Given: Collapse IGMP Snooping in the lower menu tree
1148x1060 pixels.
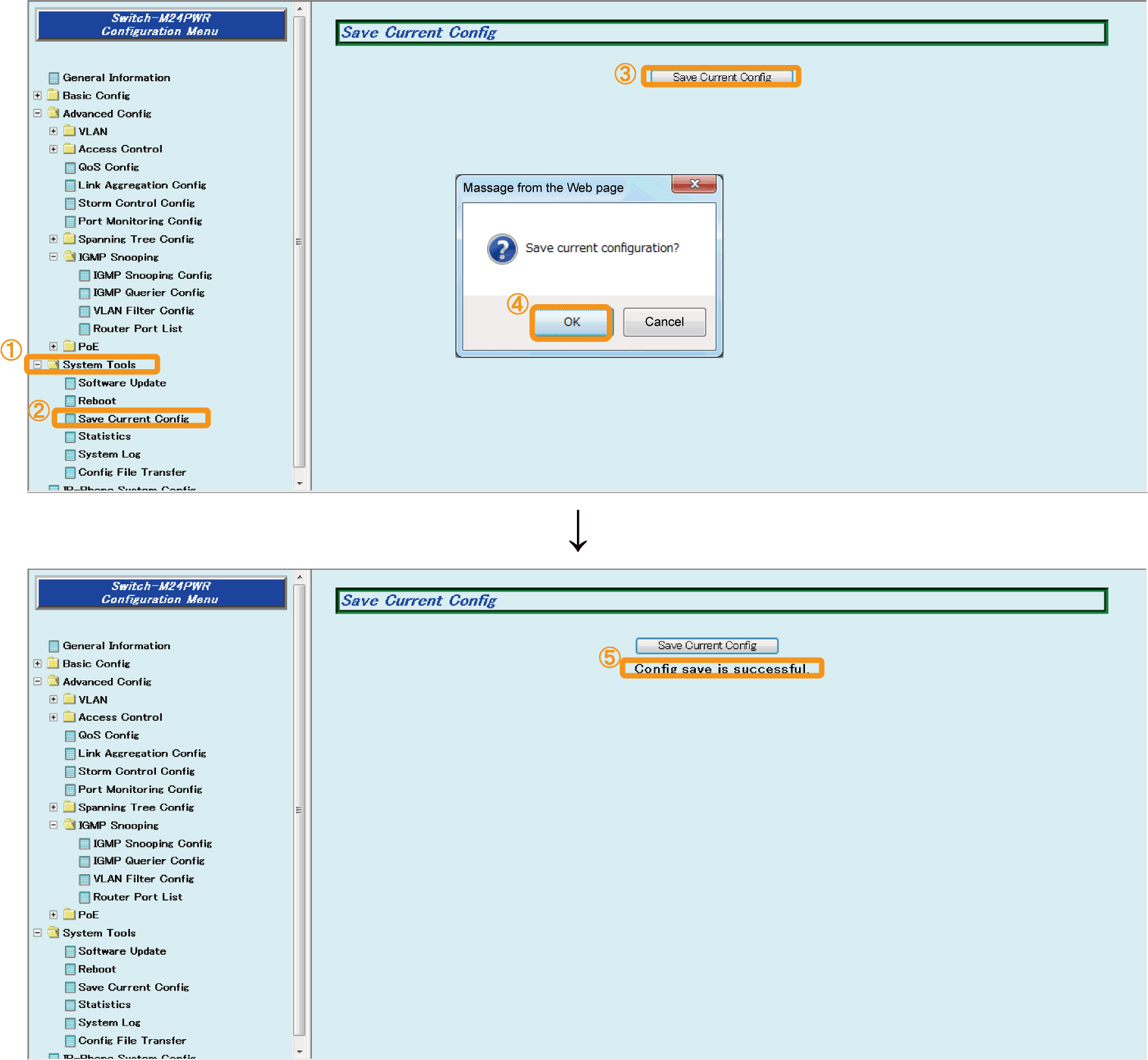Looking at the screenshot, I should pos(53,825).
